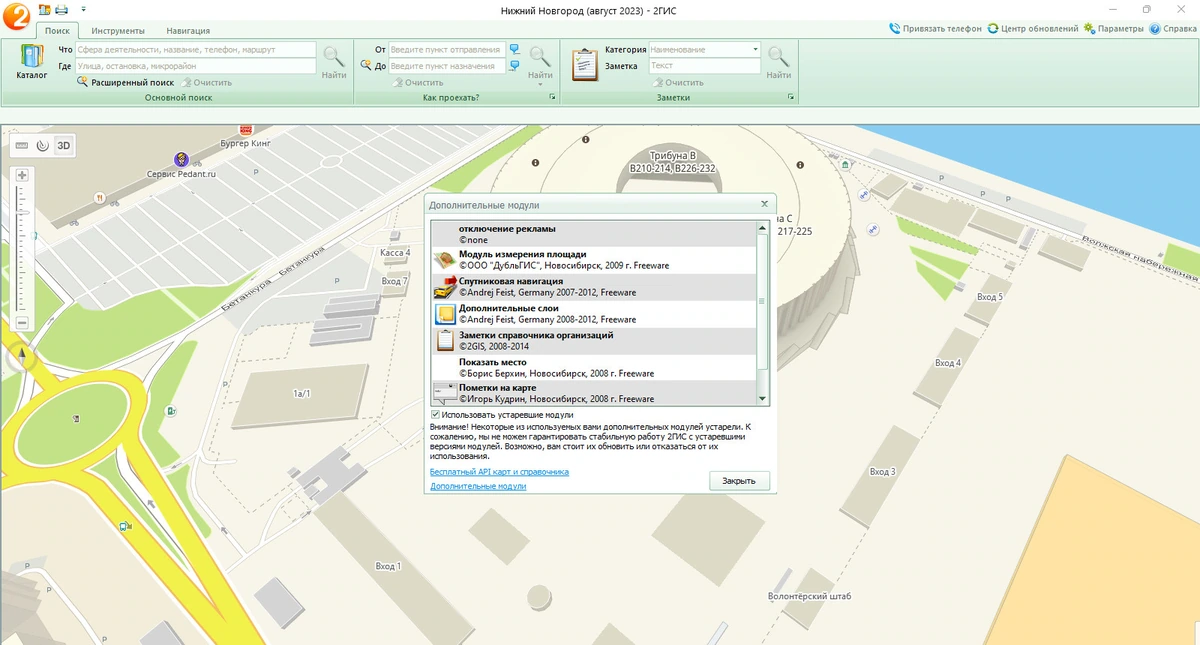1200x645 pixels.
Task: Open Параметры settings
Action: click(1112, 29)
